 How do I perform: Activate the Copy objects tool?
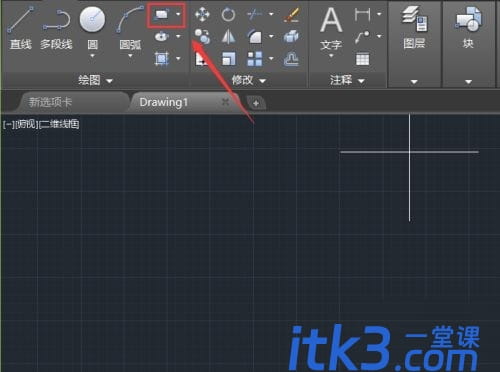point(202,36)
